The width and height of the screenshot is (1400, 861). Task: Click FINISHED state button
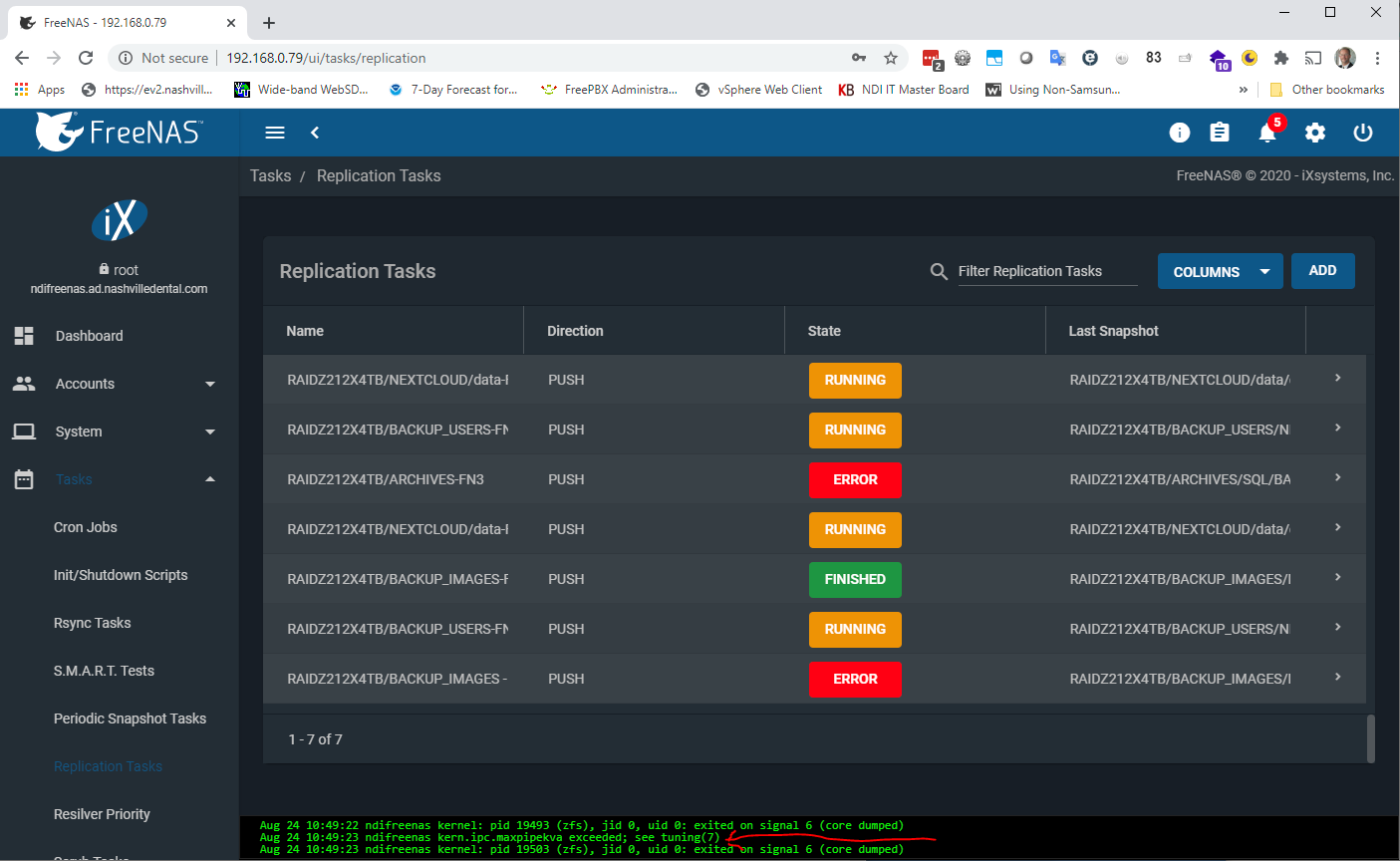[x=855, y=579]
